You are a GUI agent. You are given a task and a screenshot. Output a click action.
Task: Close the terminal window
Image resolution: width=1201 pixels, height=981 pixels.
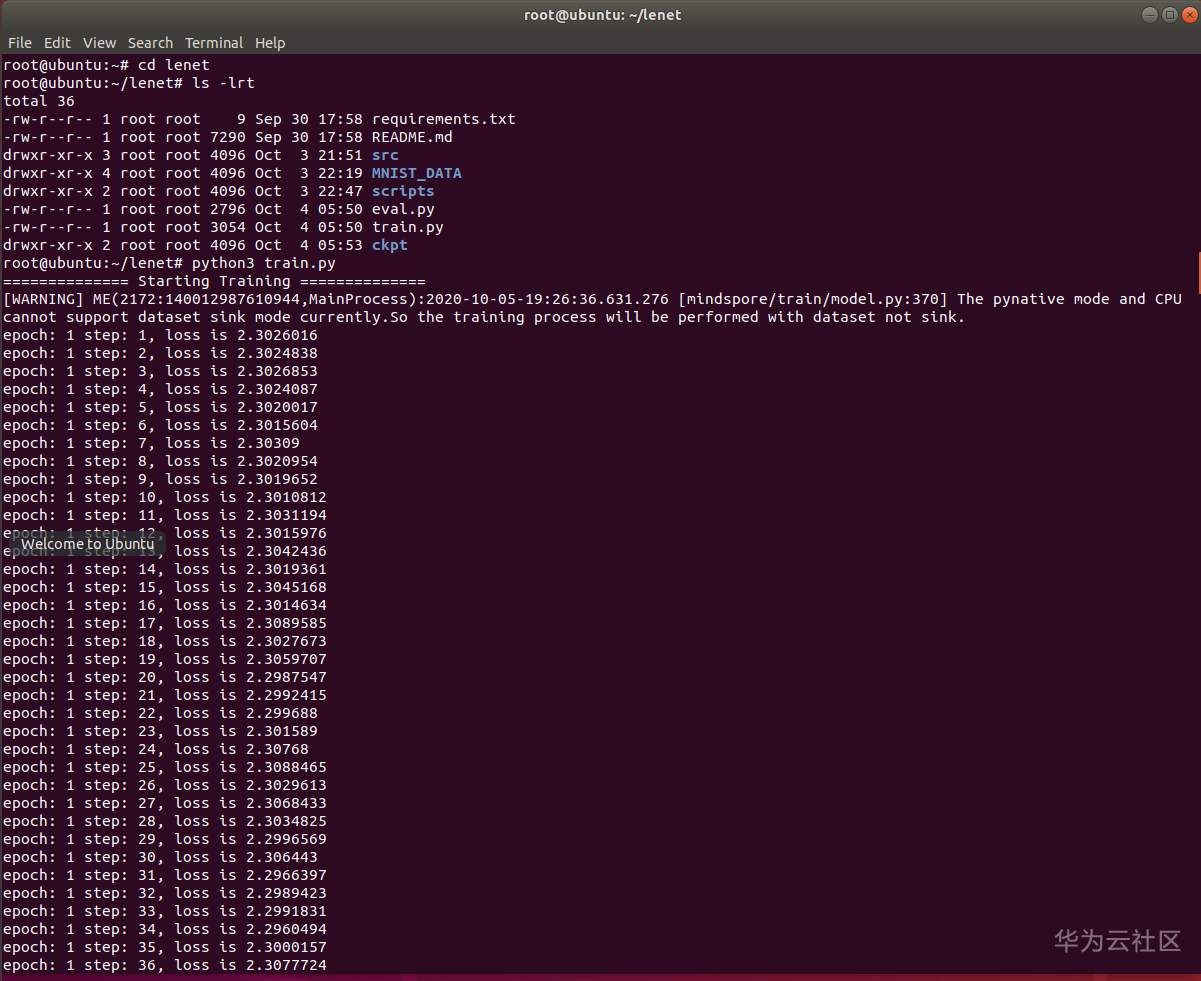[x=1187, y=14]
